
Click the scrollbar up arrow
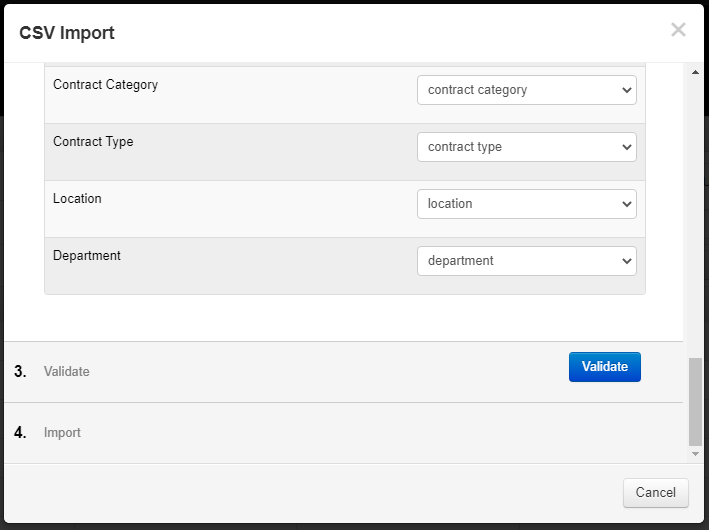[695, 72]
